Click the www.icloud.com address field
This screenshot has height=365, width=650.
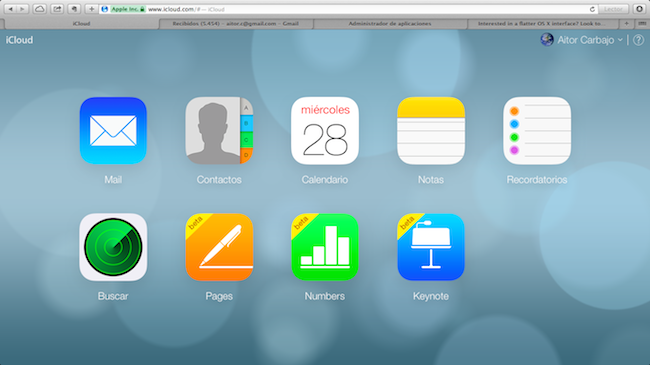tap(348, 9)
